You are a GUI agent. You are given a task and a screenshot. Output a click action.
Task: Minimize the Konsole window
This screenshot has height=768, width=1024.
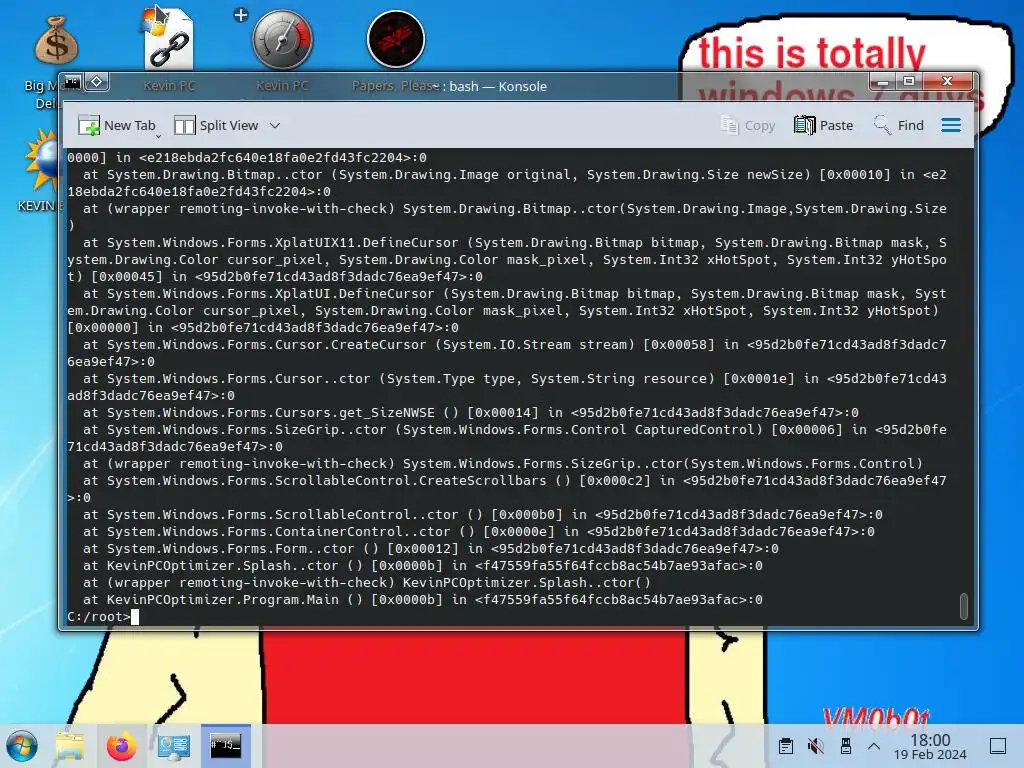pos(883,82)
